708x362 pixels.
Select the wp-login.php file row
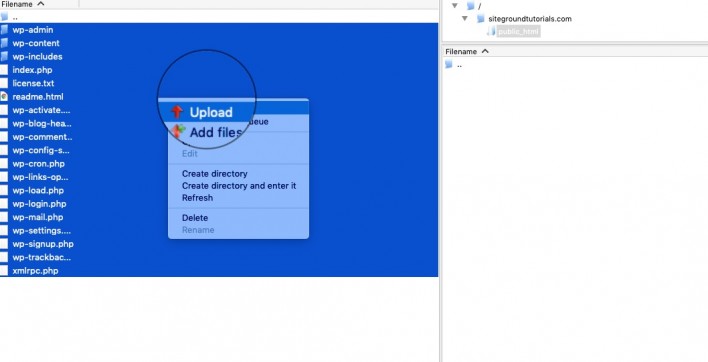pos(219,204)
